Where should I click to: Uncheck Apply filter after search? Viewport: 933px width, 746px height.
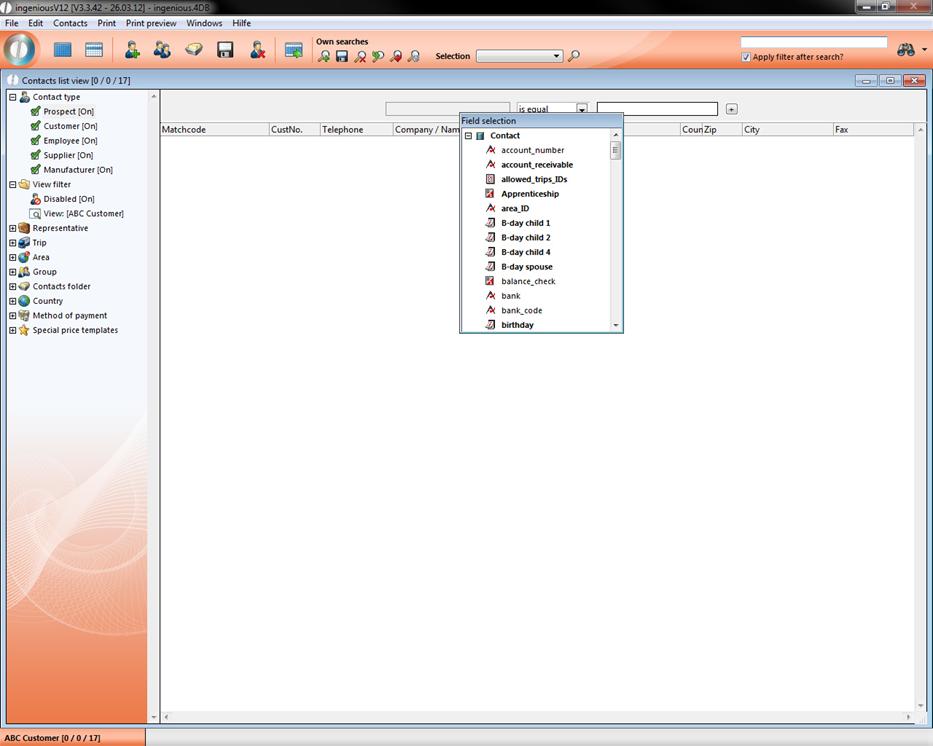(x=746, y=57)
